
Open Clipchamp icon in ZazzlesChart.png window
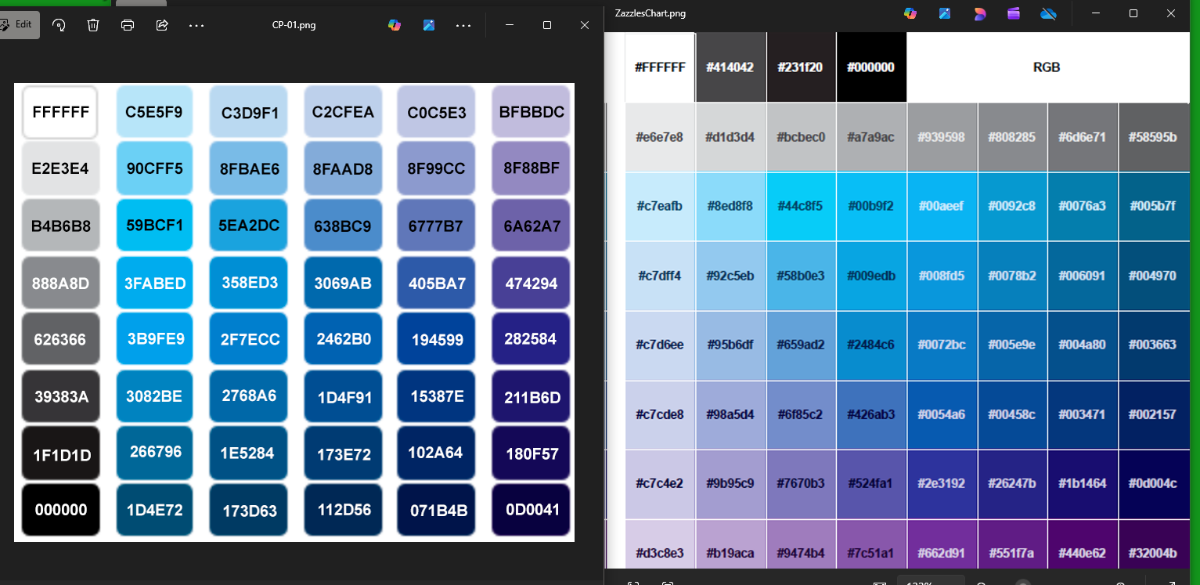979,13
